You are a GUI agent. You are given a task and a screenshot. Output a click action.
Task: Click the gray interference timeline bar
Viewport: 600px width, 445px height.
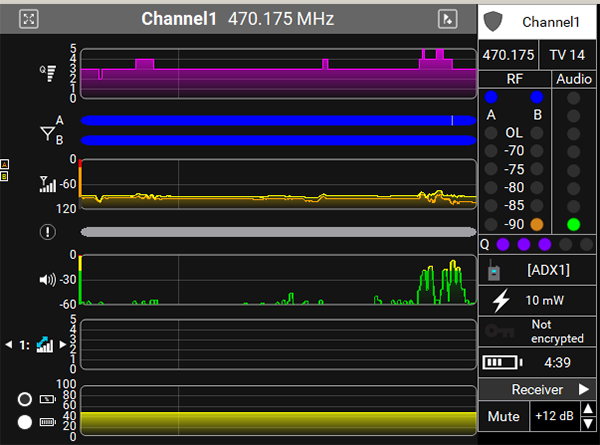point(279,232)
